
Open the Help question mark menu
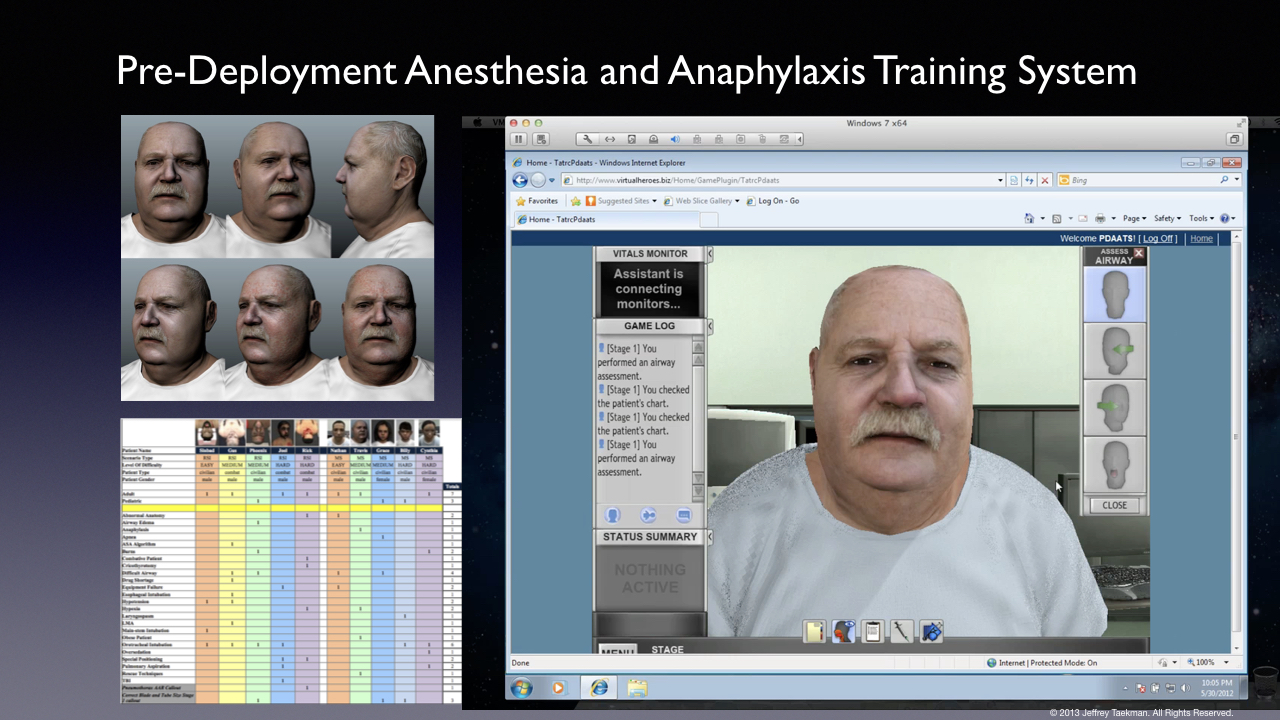point(1227,218)
